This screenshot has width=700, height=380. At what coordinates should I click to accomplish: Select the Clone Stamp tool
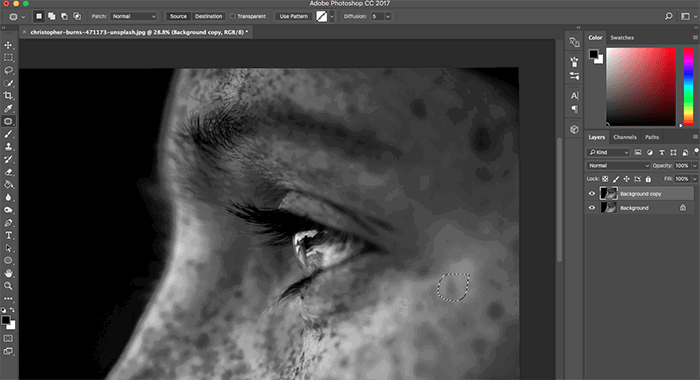[8, 146]
